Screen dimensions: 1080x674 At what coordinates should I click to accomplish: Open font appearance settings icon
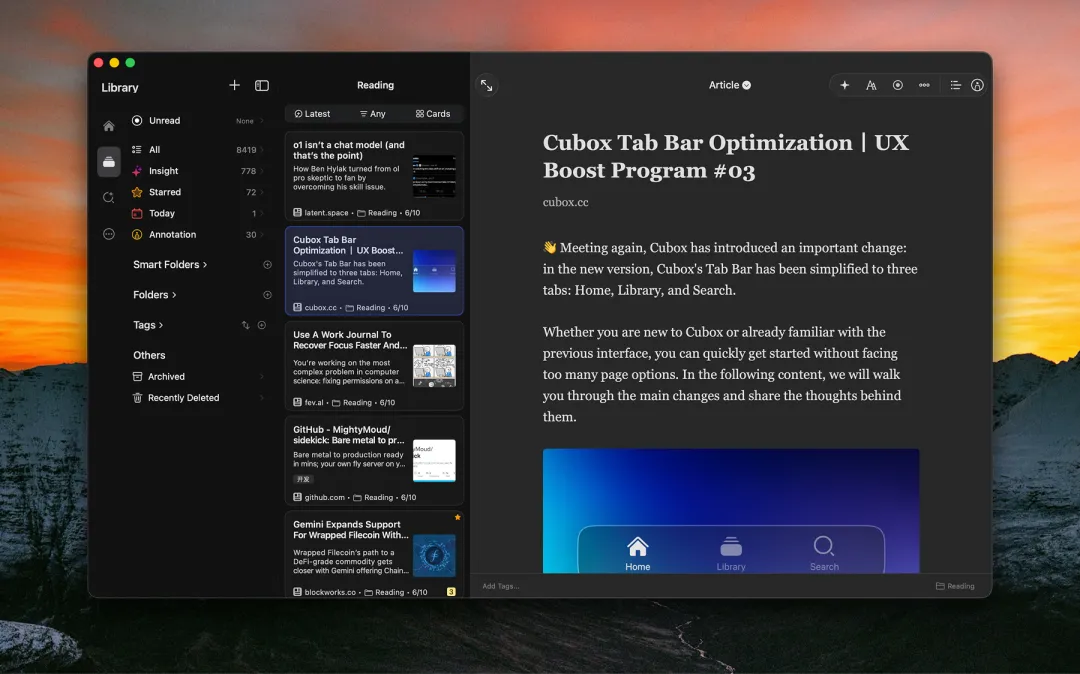pos(871,85)
